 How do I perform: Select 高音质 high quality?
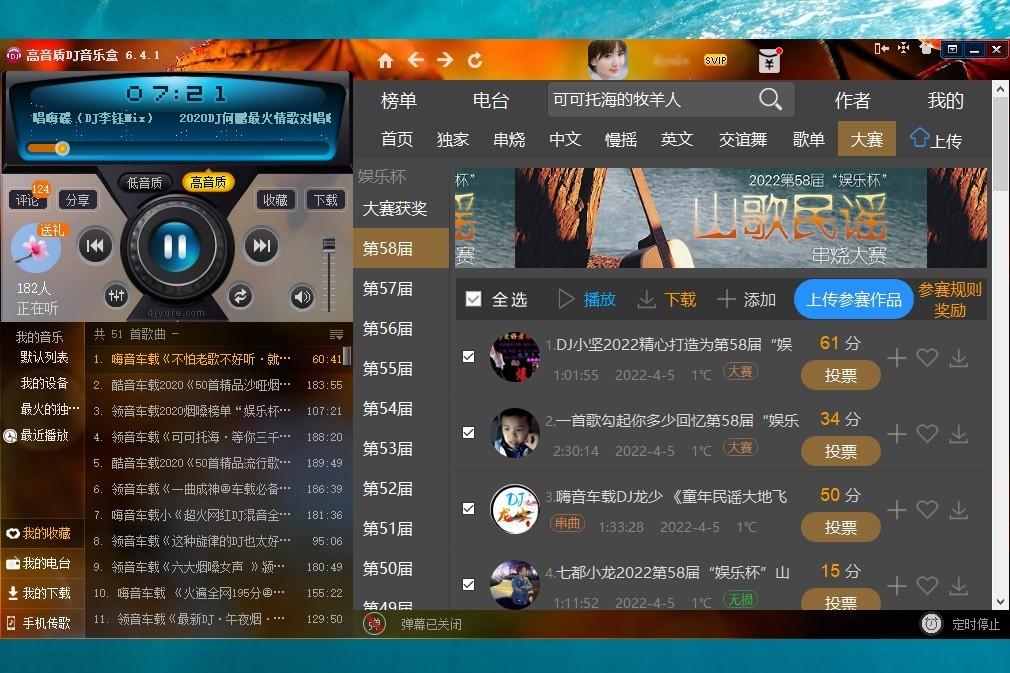click(x=208, y=182)
